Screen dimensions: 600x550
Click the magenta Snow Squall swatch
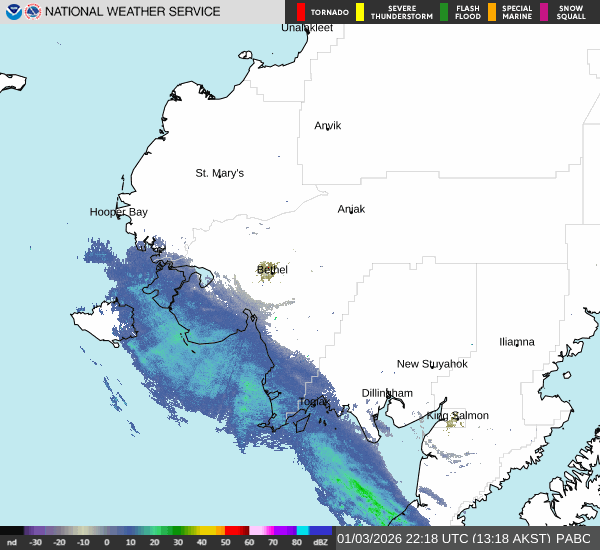click(544, 12)
